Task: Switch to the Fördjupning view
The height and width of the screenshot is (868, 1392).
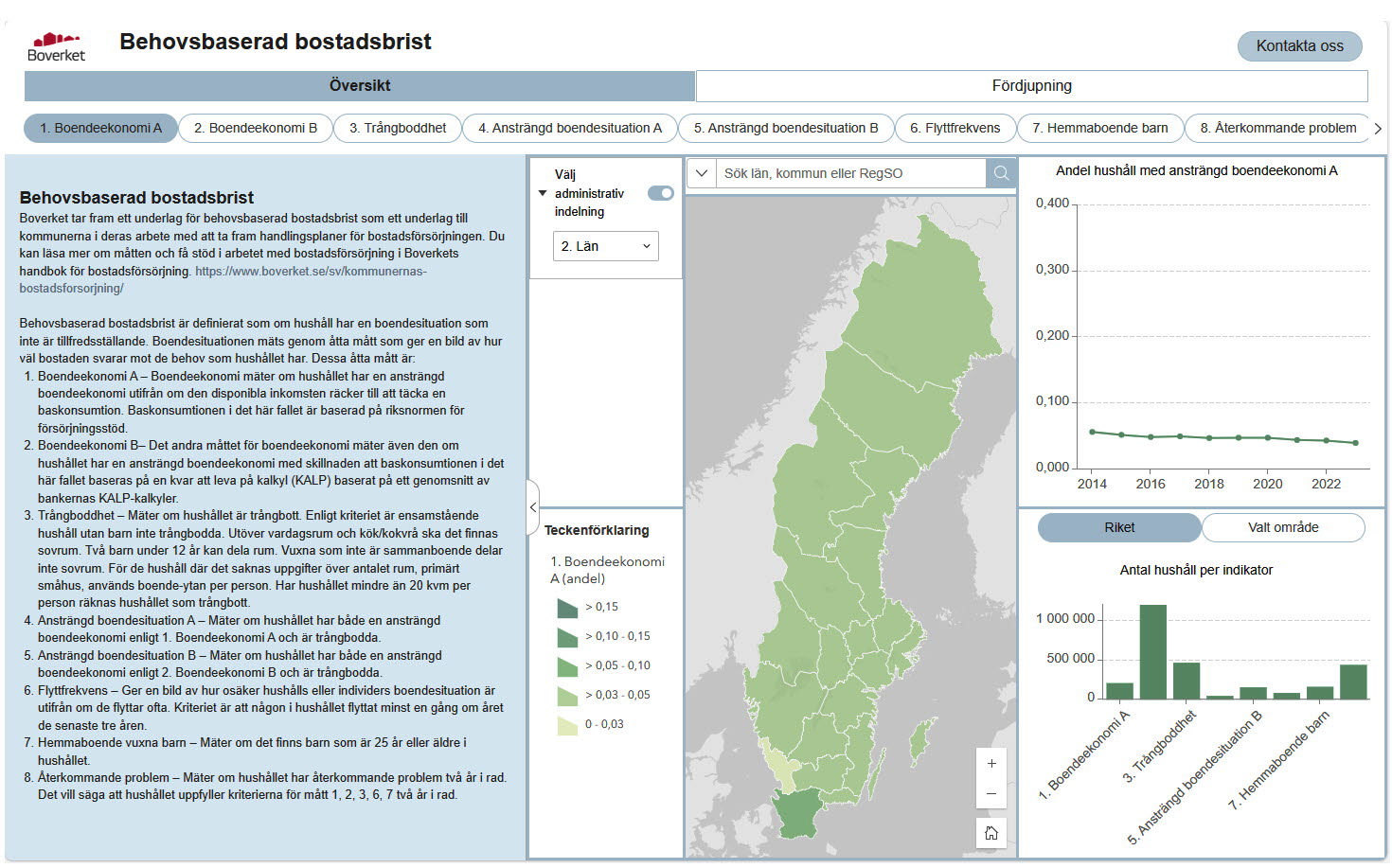Action: coord(1031,85)
